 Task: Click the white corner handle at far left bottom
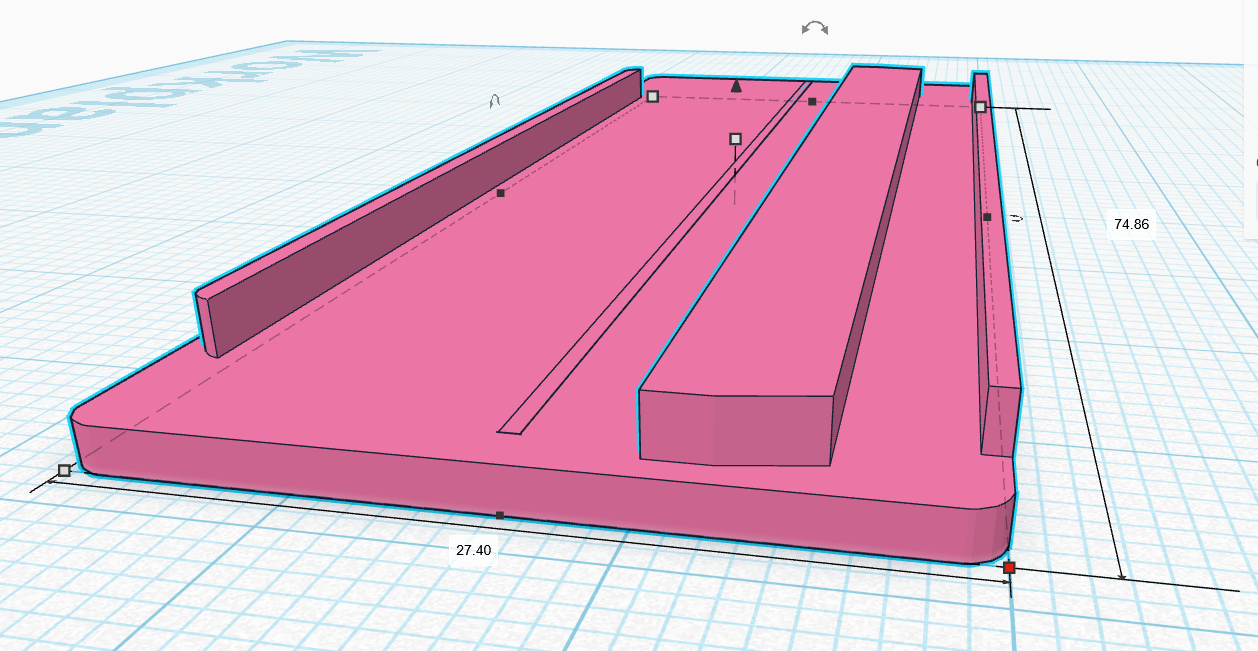[64, 470]
